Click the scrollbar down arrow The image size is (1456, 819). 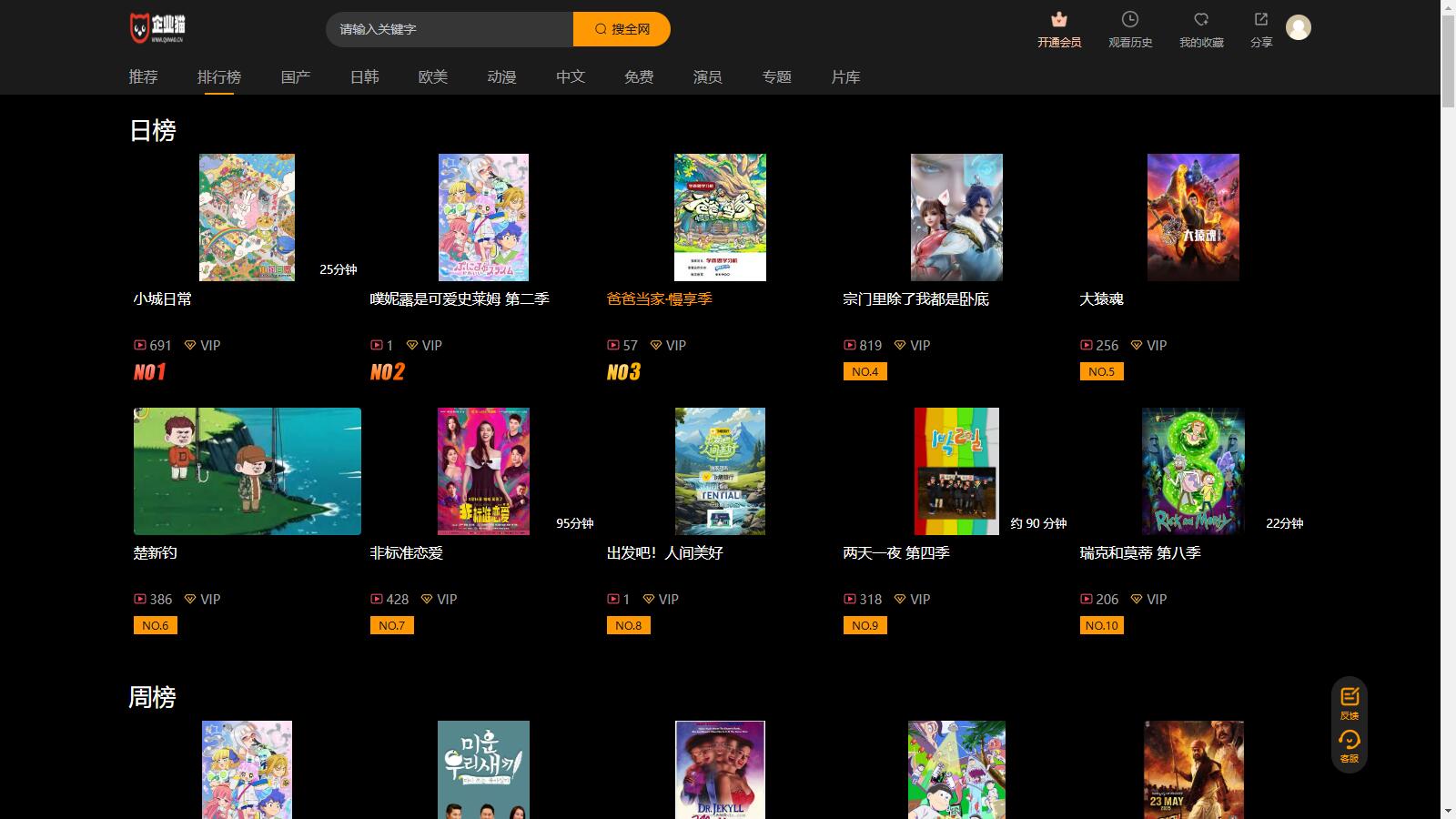click(x=1448, y=811)
